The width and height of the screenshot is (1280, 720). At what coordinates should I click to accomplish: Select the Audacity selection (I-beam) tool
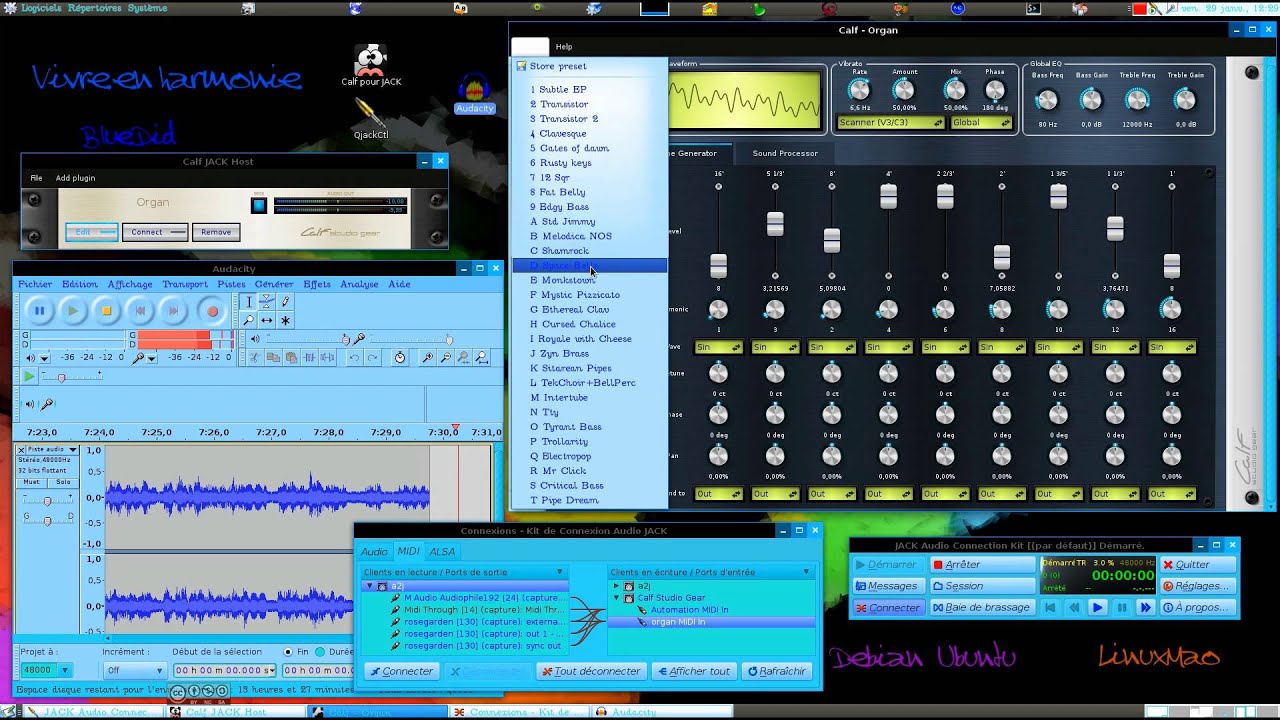click(x=249, y=302)
